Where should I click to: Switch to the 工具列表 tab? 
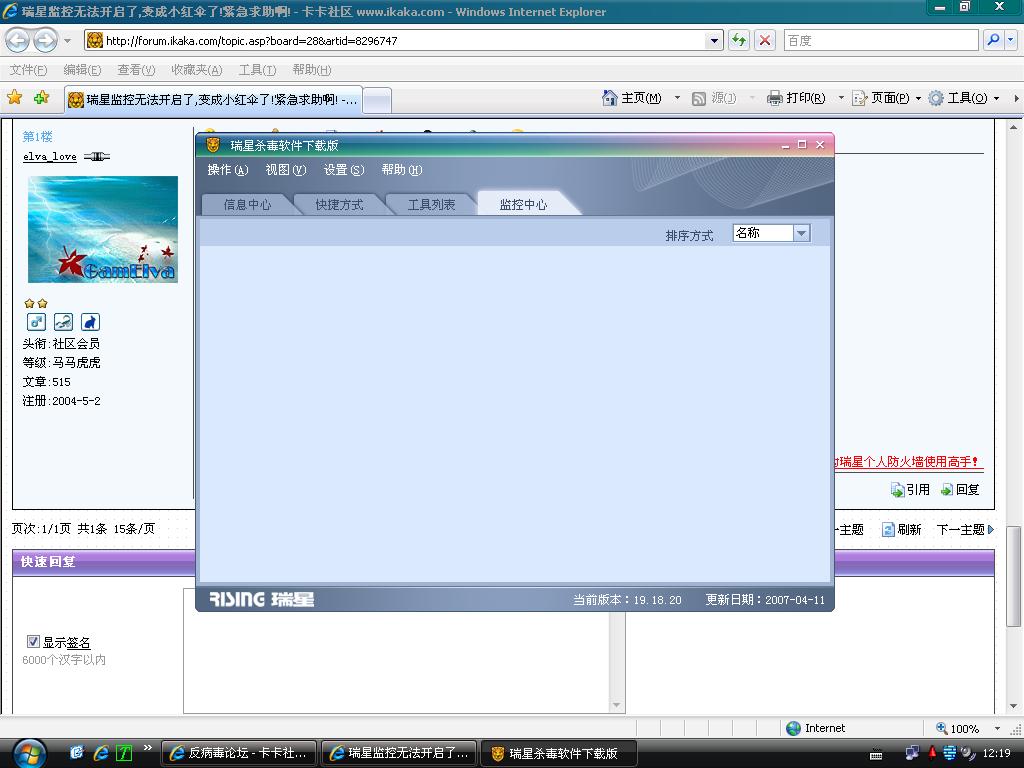tap(431, 204)
